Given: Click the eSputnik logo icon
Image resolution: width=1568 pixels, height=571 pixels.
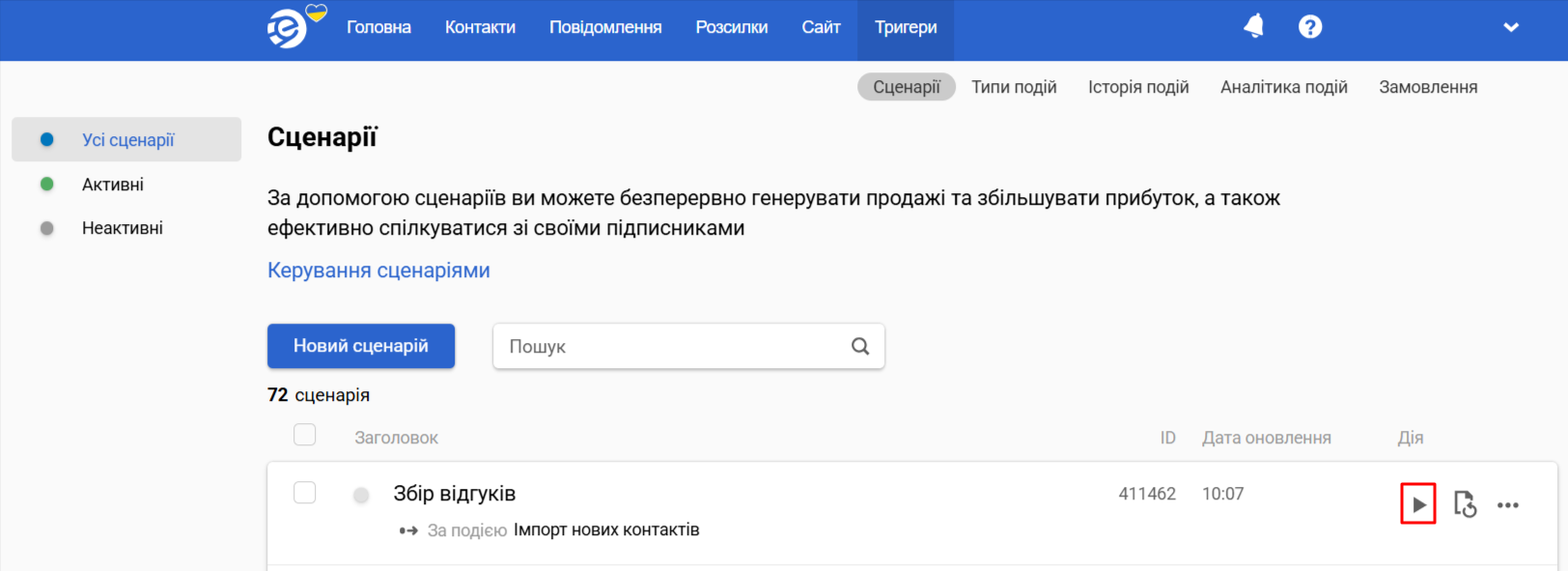Looking at the screenshot, I should click(287, 30).
